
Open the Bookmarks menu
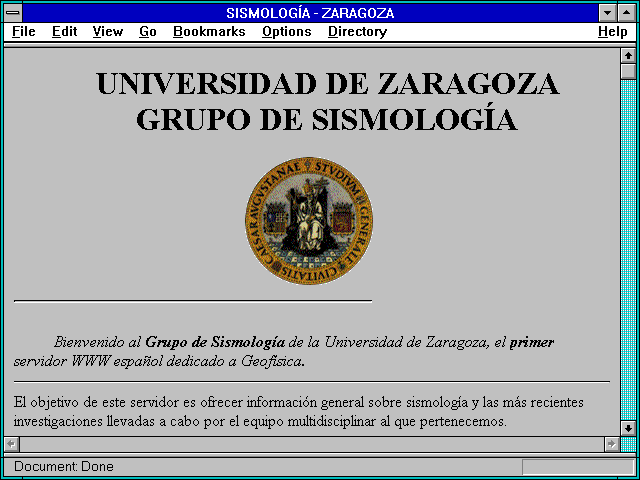pos(209,32)
